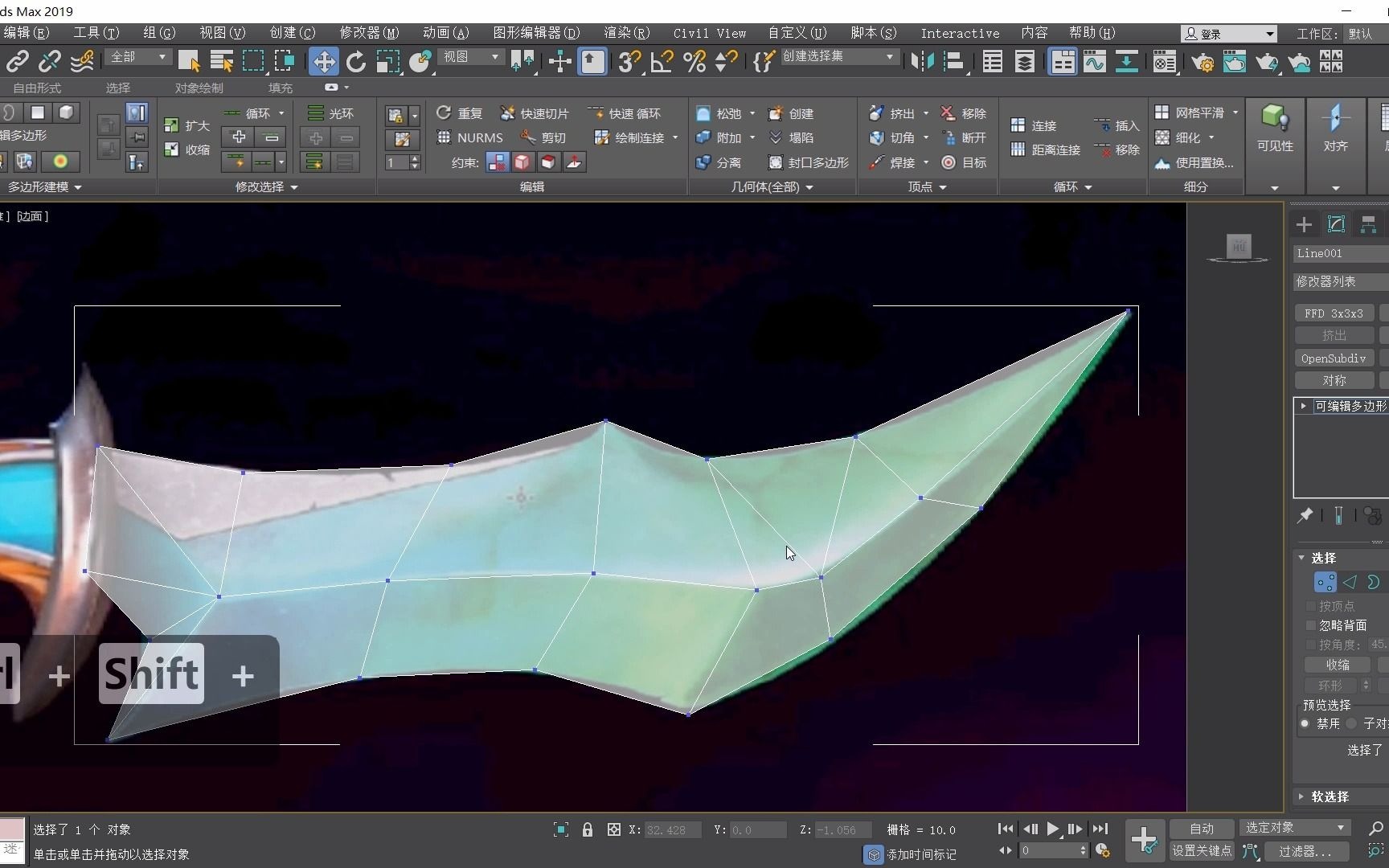Toggle Angle Snap icon
Image resolution: width=1389 pixels, height=868 pixels.
(662, 62)
